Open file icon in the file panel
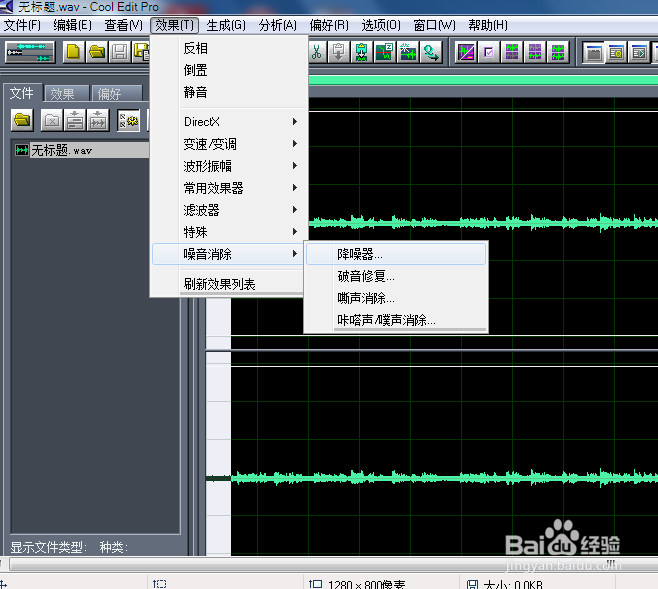This screenshot has height=589, width=658. [22, 121]
